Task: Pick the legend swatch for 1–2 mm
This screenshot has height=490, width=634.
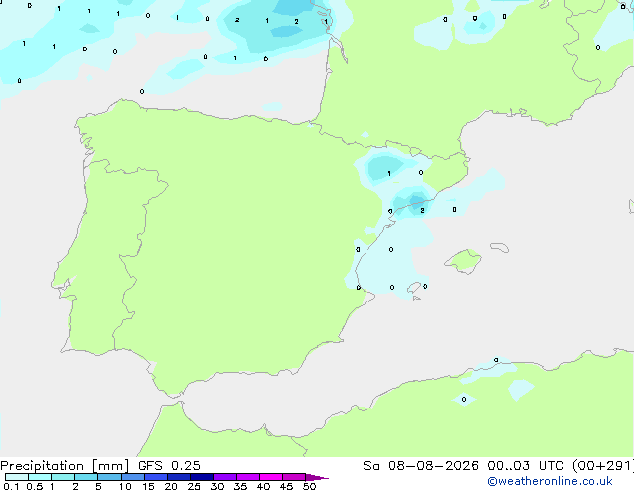Action: click(x=63, y=477)
